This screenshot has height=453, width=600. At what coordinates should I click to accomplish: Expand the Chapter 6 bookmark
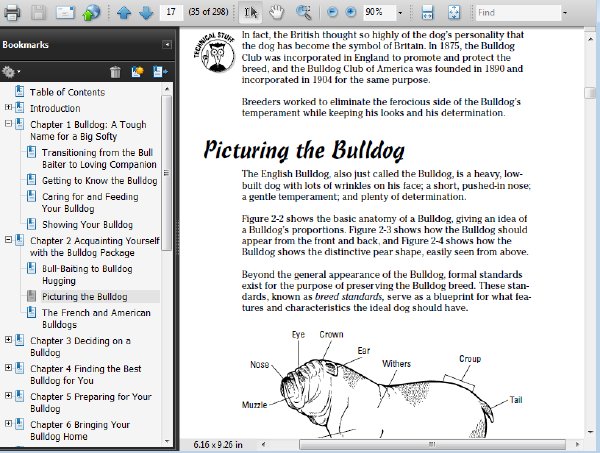[8, 424]
